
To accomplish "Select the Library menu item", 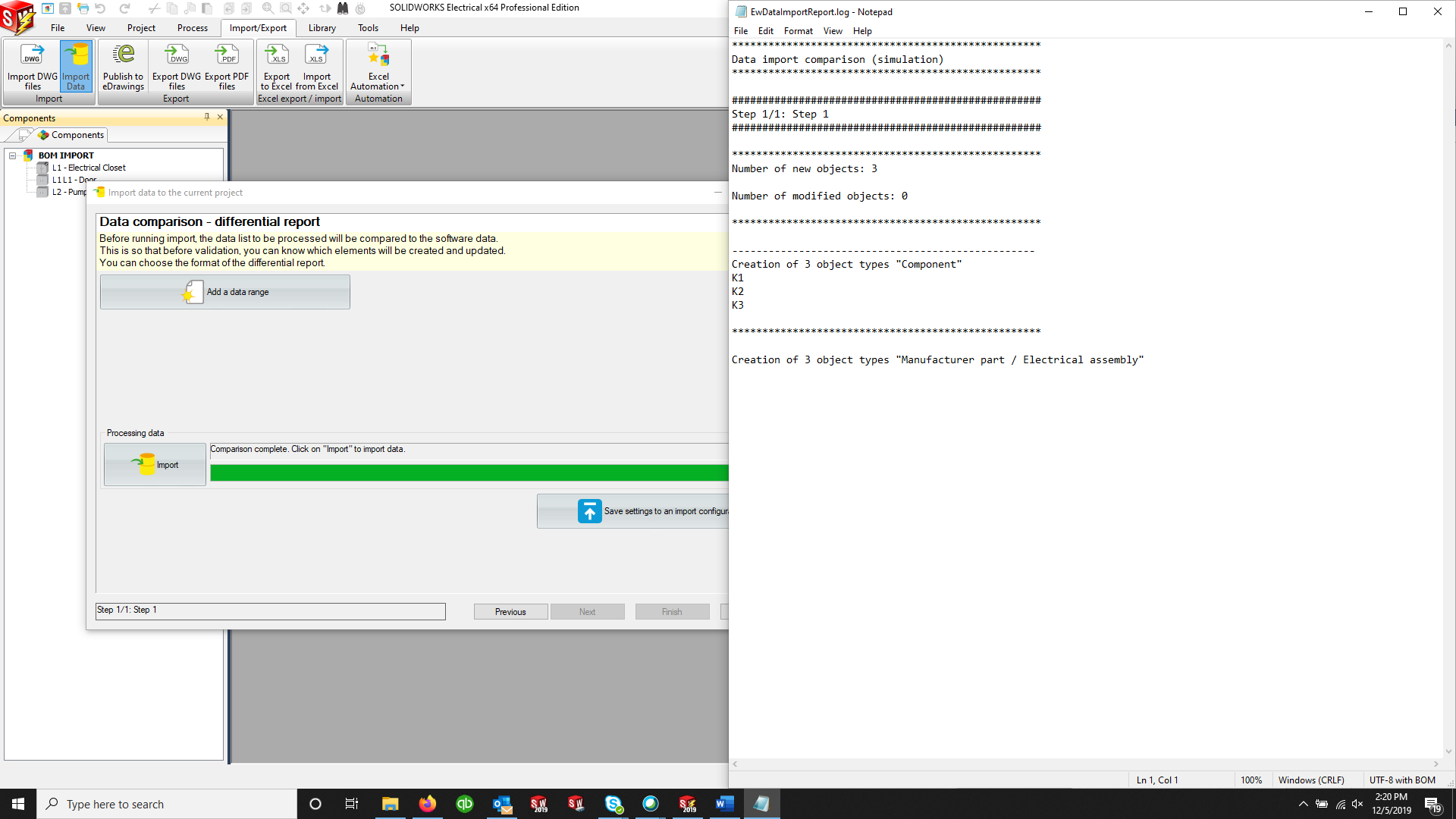I will (x=321, y=27).
